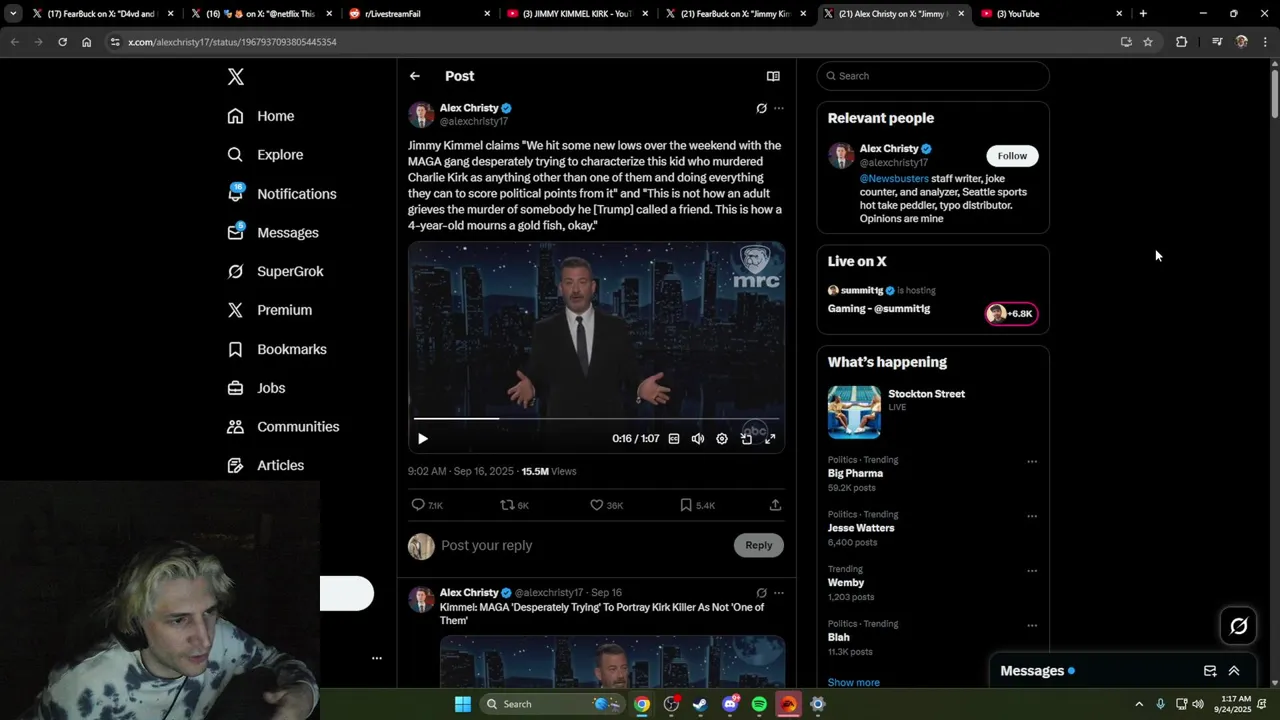Click reply icon with 7.1K
1280x720 pixels.
427,505
